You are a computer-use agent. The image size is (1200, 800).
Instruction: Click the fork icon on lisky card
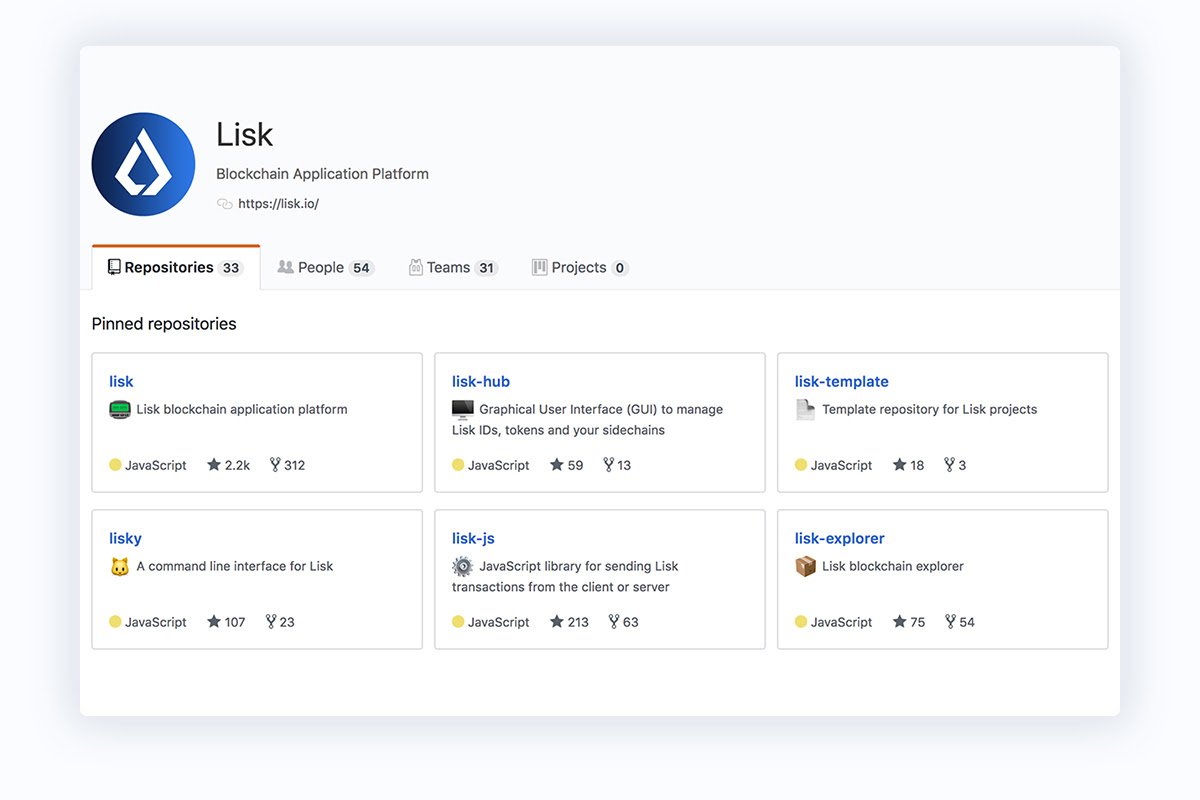(x=271, y=621)
